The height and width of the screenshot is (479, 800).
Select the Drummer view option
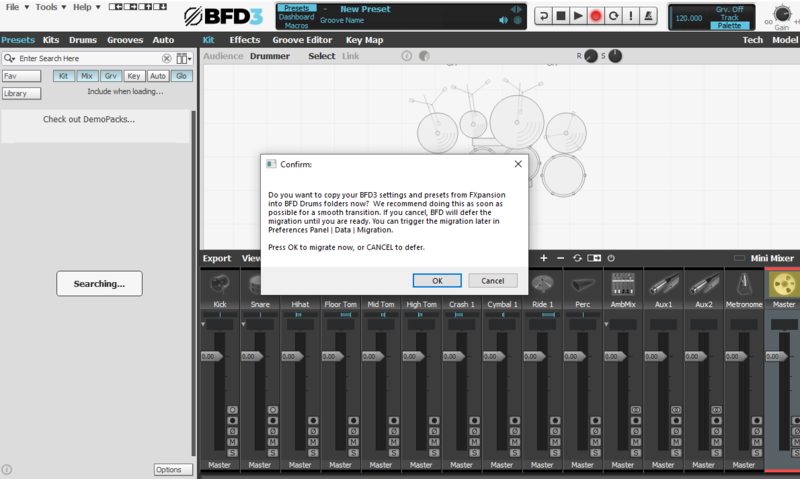point(269,56)
